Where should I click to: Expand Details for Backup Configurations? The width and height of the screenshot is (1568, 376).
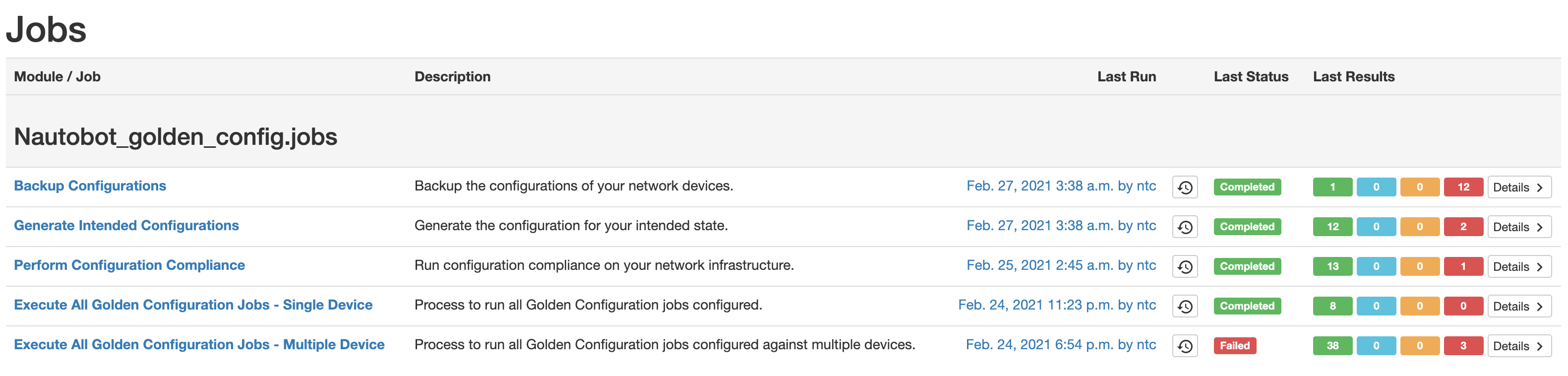(1519, 187)
